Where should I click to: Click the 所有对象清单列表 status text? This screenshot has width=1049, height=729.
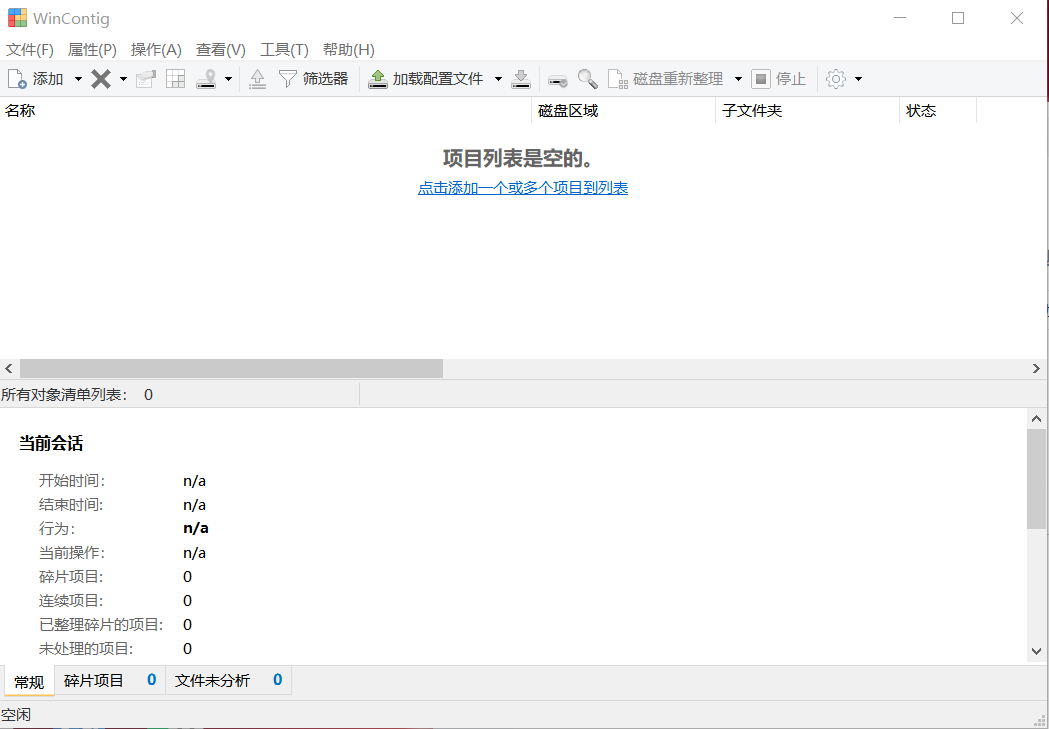pos(64,395)
